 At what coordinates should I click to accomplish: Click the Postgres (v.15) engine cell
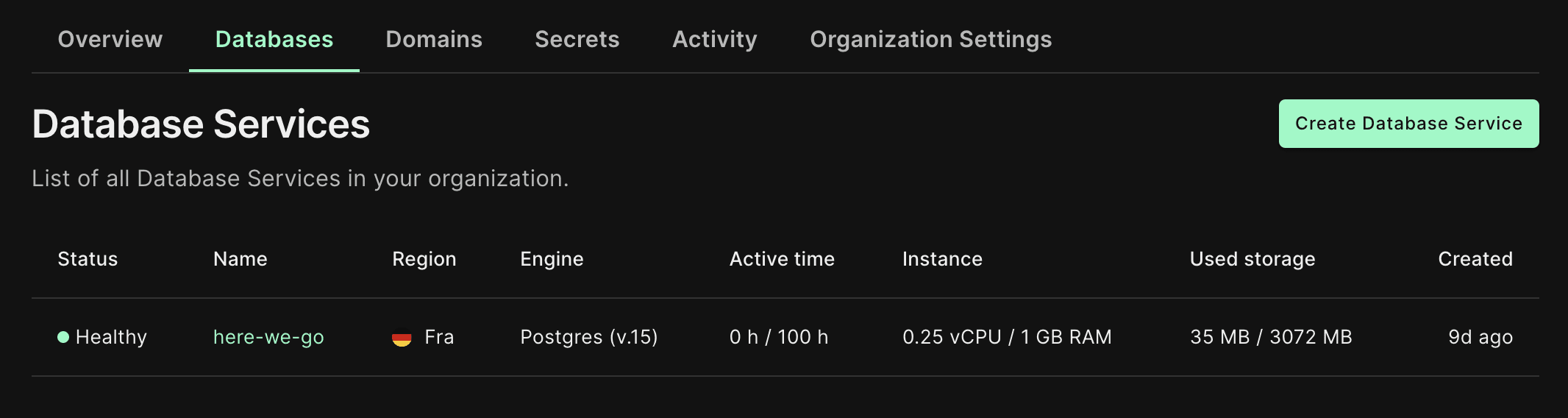[589, 337]
